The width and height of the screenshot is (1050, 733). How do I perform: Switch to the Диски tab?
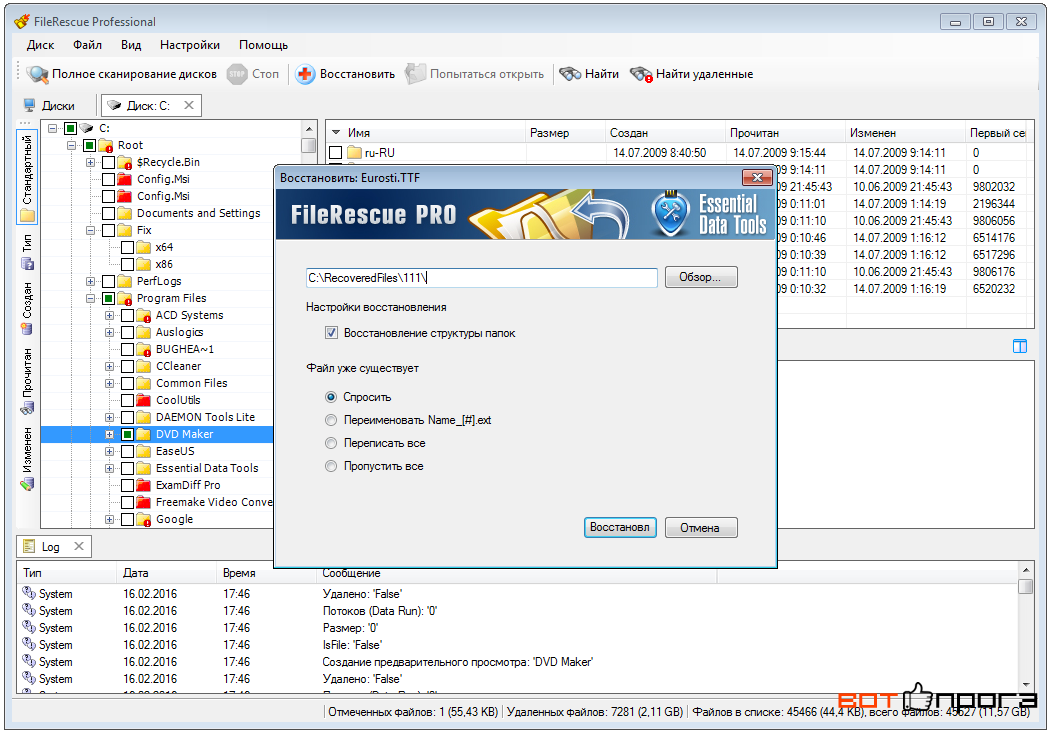tap(48, 106)
